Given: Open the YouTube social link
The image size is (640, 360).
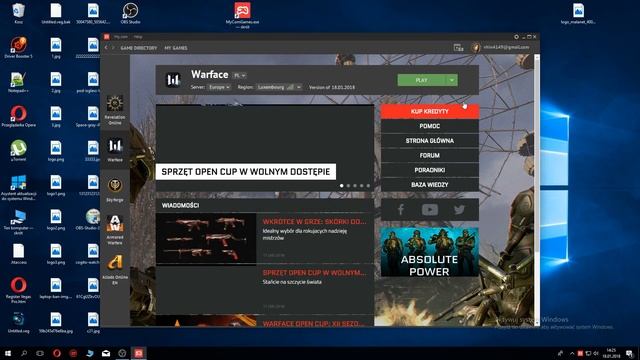Looking at the screenshot, I should pos(430,210).
